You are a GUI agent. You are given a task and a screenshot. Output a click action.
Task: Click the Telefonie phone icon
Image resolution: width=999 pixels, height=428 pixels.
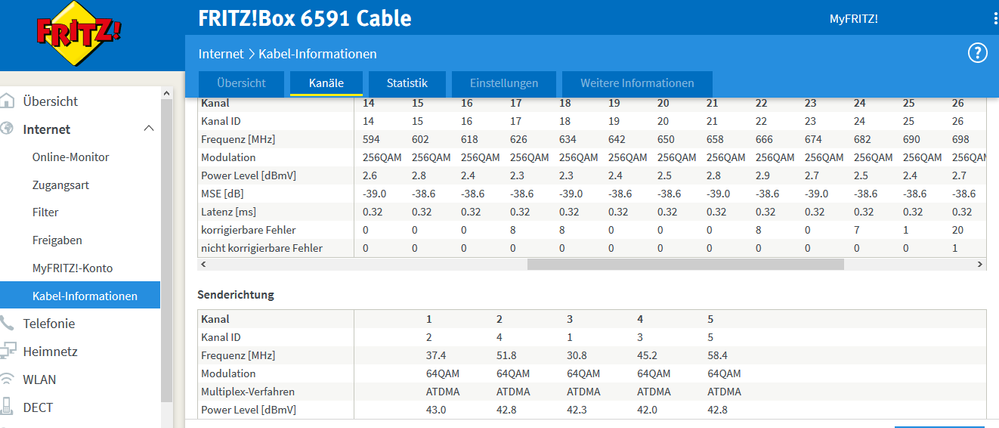click(x=8, y=323)
